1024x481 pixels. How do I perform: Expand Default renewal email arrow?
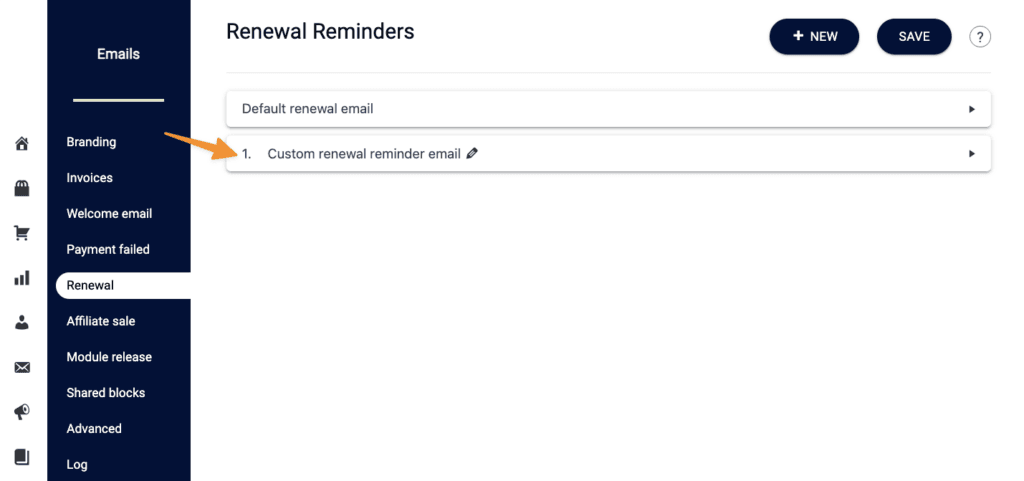(x=972, y=109)
